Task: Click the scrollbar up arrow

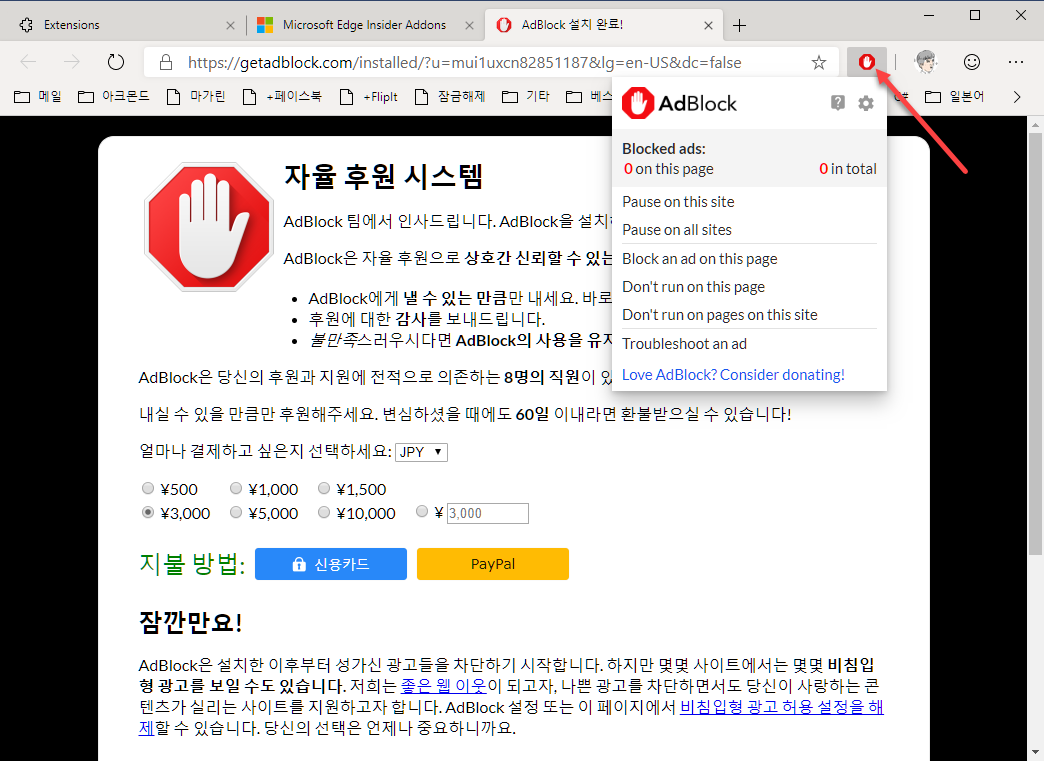Action: 1035,124
